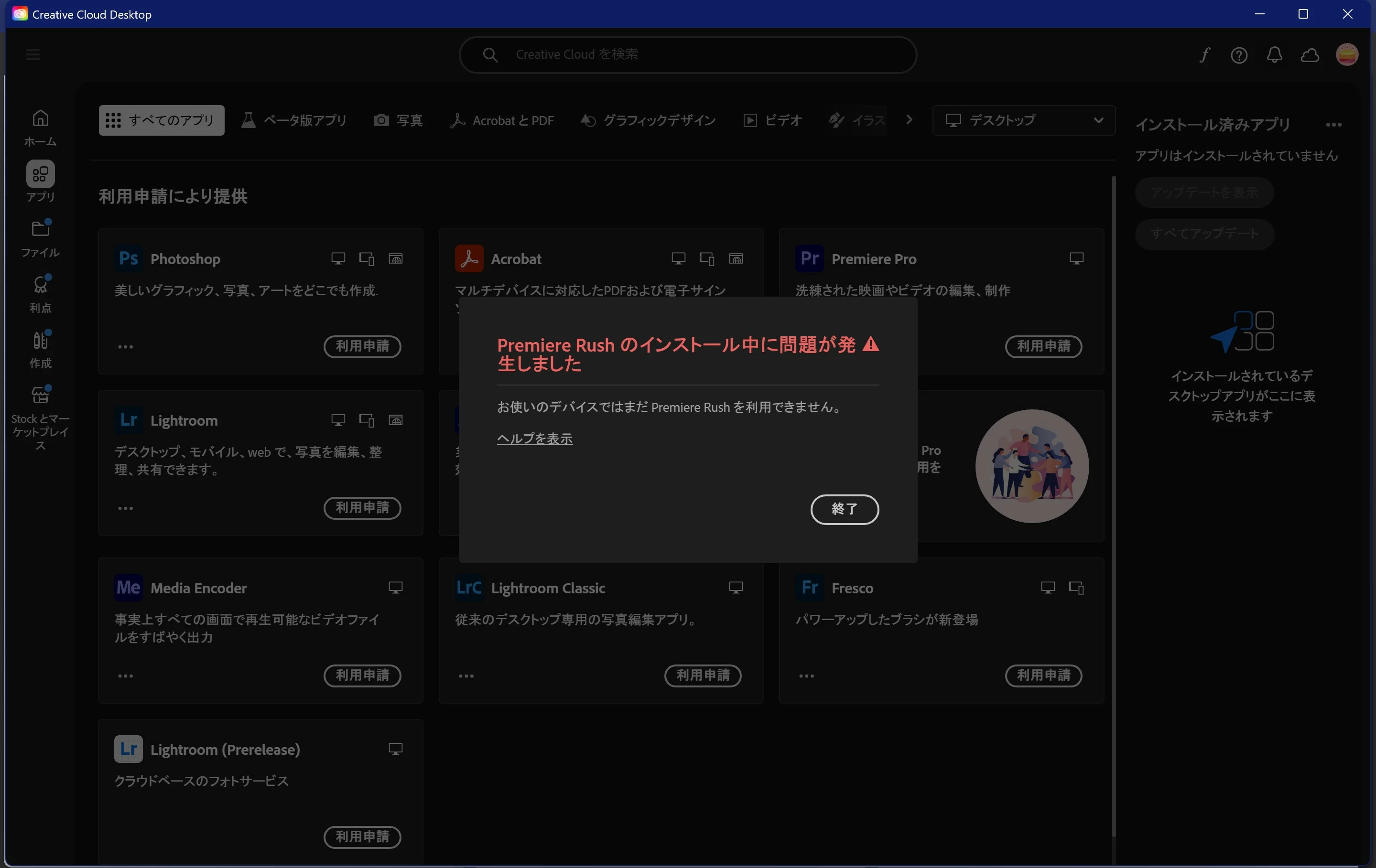Viewport: 1376px width, 868px height.
Task: Open installed apps three-dot options menu
Action: [x=1333, y=125]
